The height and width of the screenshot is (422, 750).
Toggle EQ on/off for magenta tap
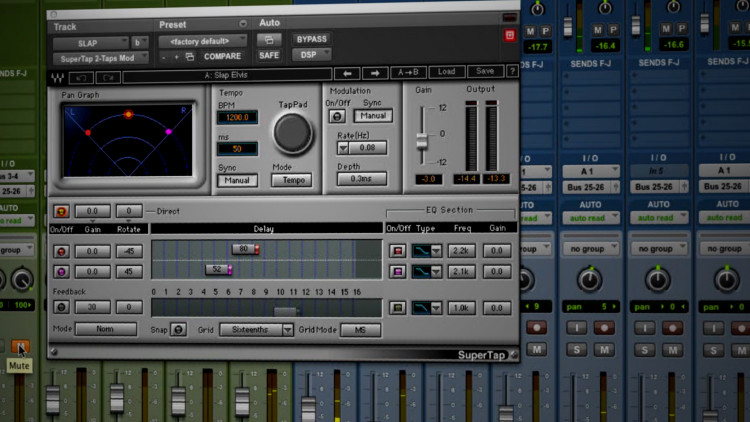[397, 272]
